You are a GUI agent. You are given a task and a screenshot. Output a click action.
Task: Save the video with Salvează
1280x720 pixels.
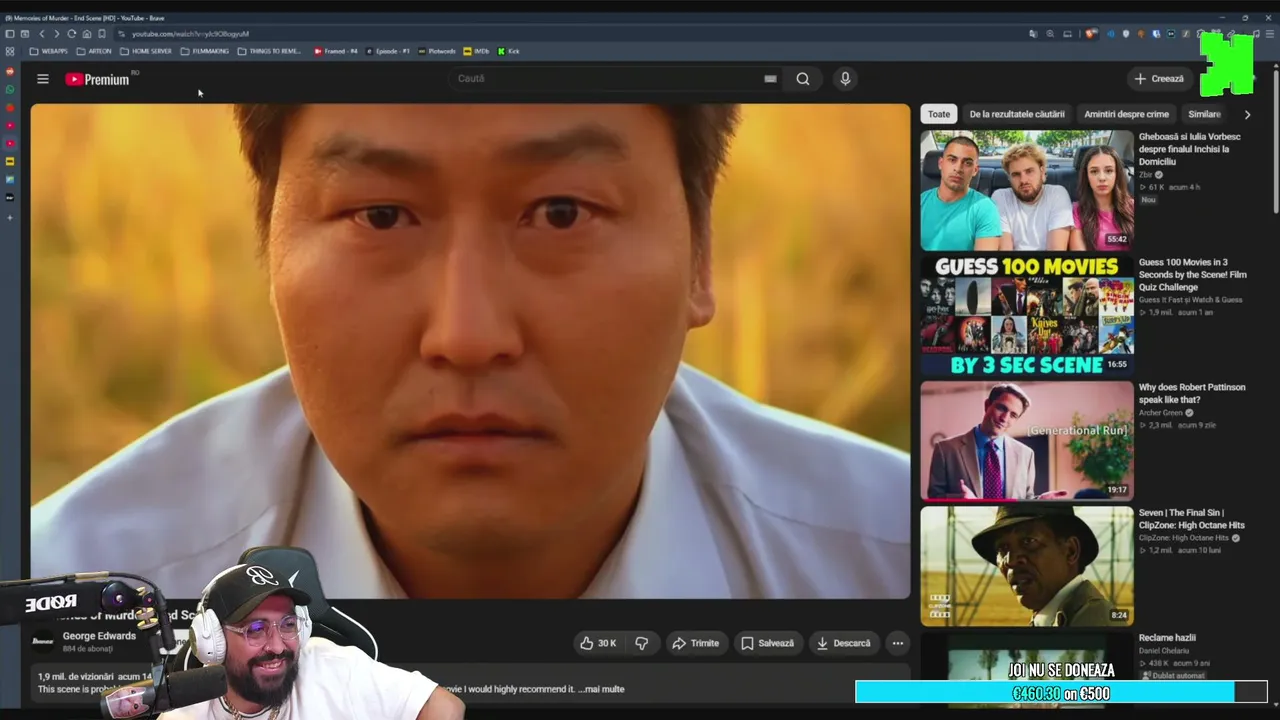767,643
